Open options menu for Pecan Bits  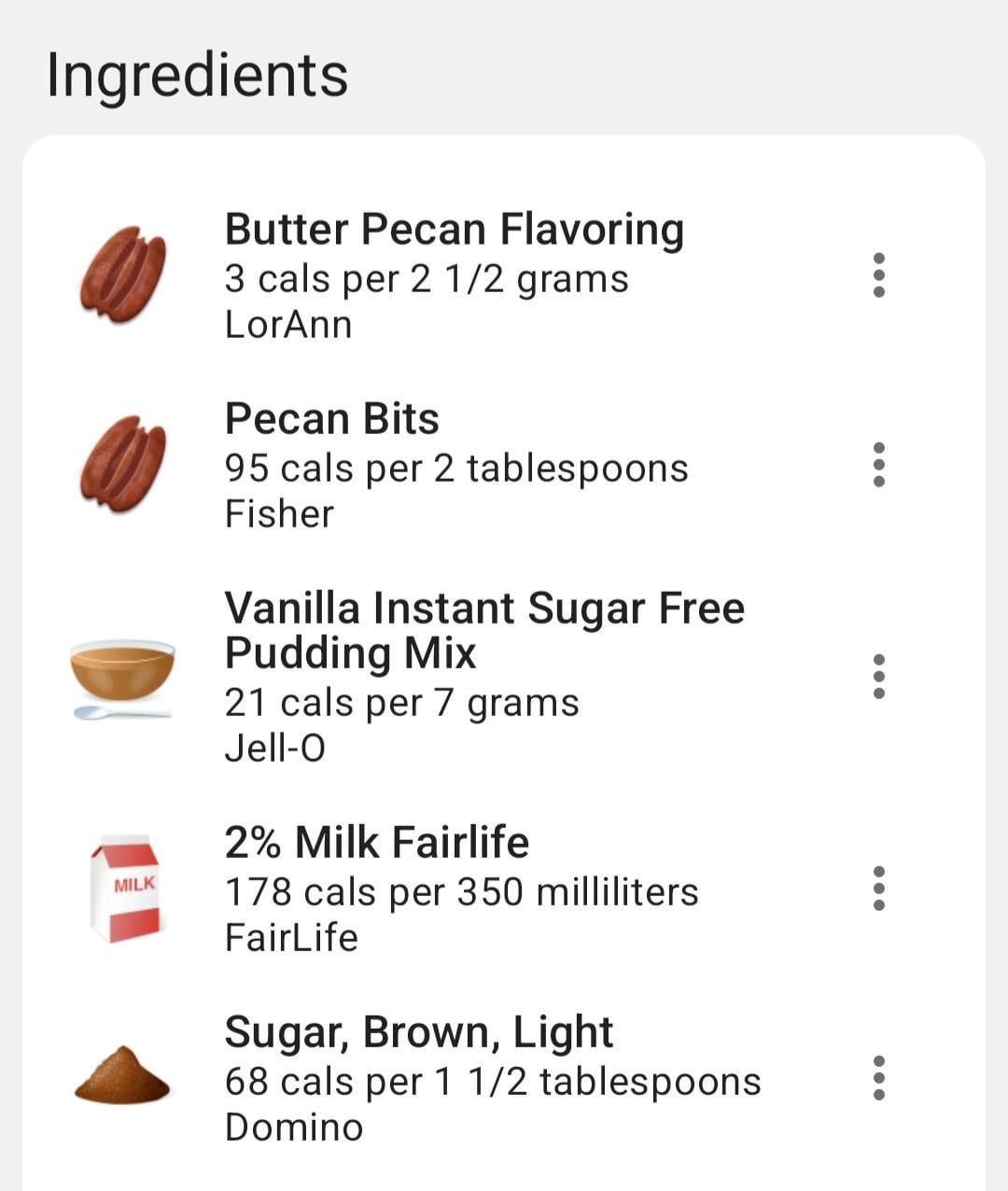click(x=878, y=465)
